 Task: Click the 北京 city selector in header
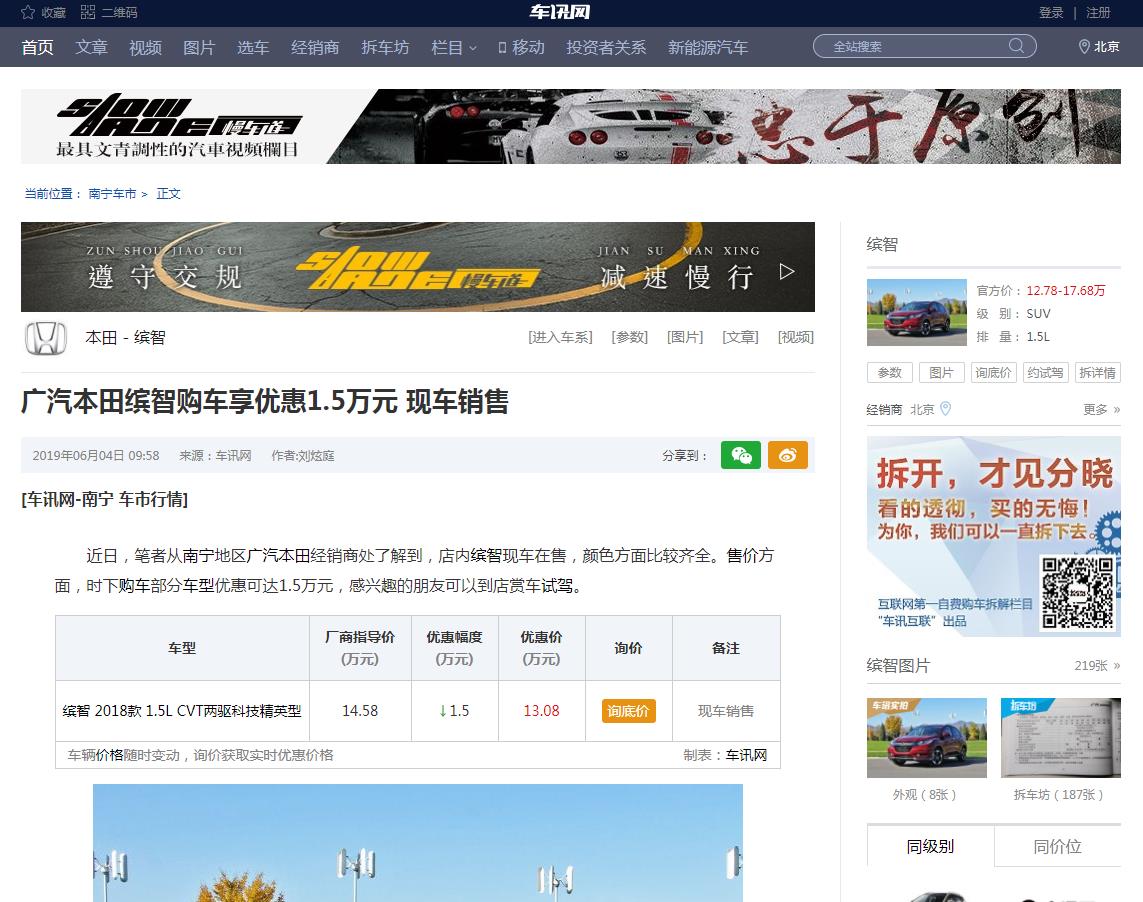coord(1107,47)
